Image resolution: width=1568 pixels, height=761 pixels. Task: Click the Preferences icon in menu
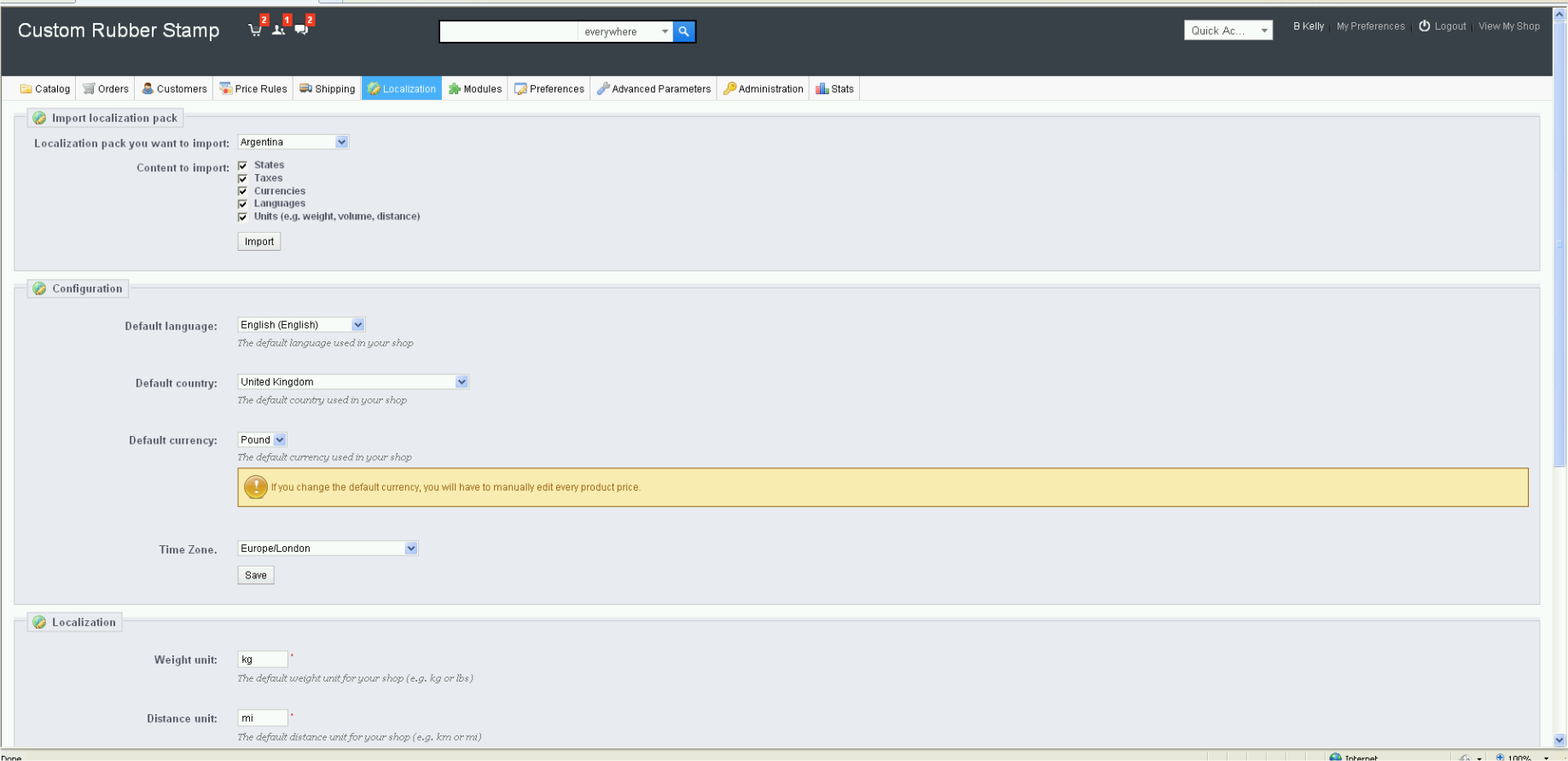[x=520, y=89]
